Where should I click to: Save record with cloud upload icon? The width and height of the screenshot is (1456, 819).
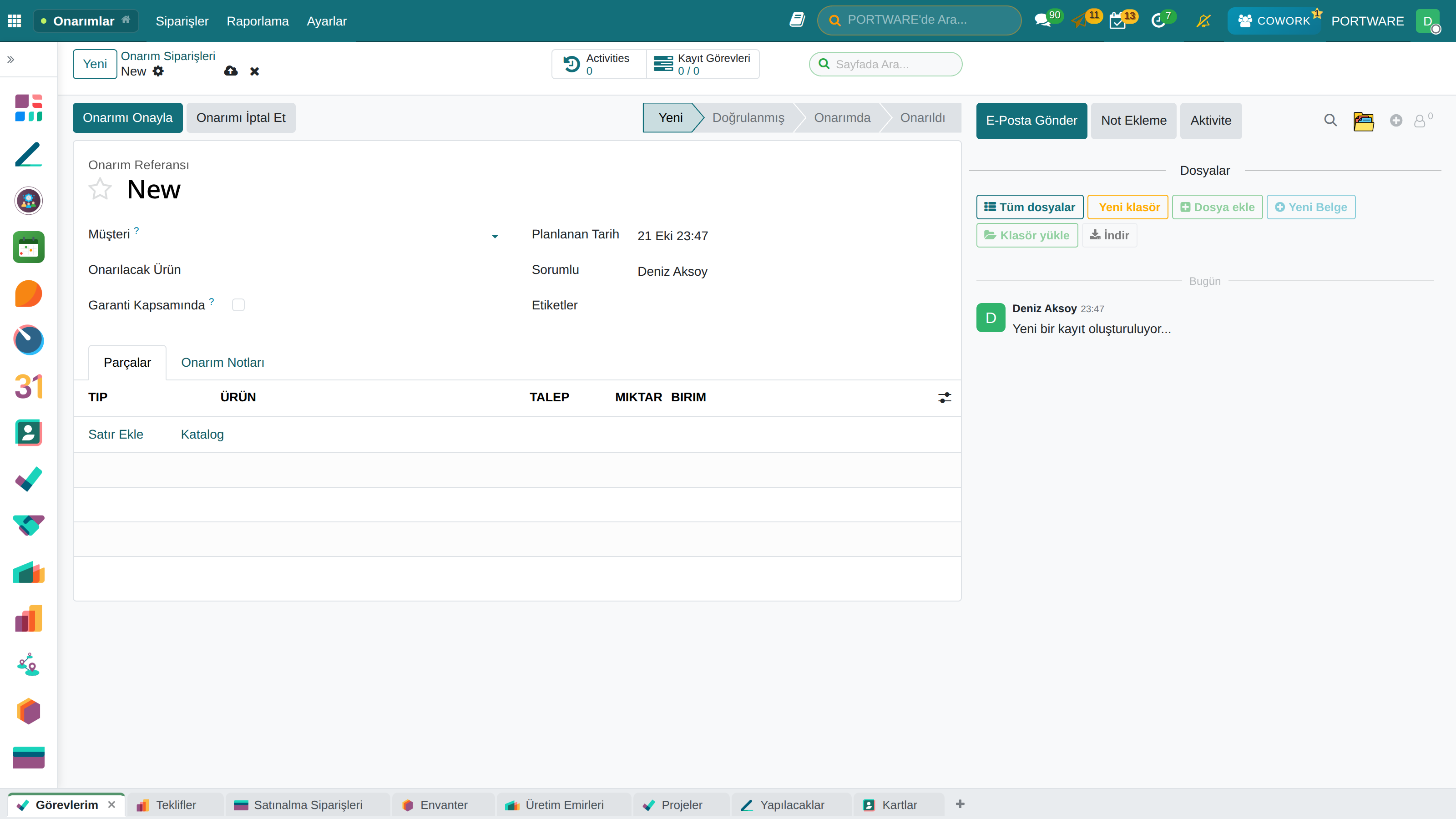231,71
